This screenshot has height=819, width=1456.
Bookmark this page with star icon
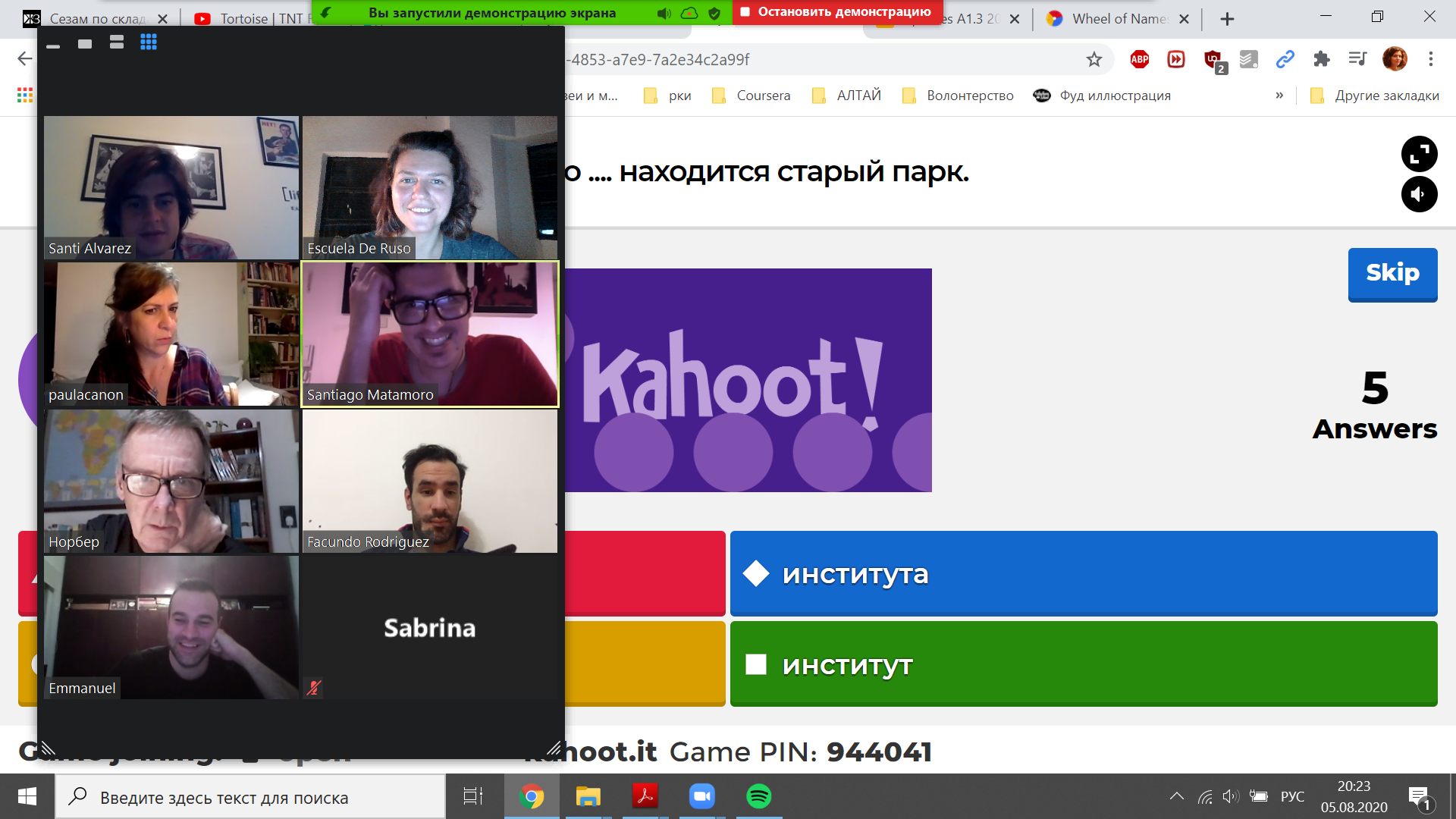tap(1094, 59)
